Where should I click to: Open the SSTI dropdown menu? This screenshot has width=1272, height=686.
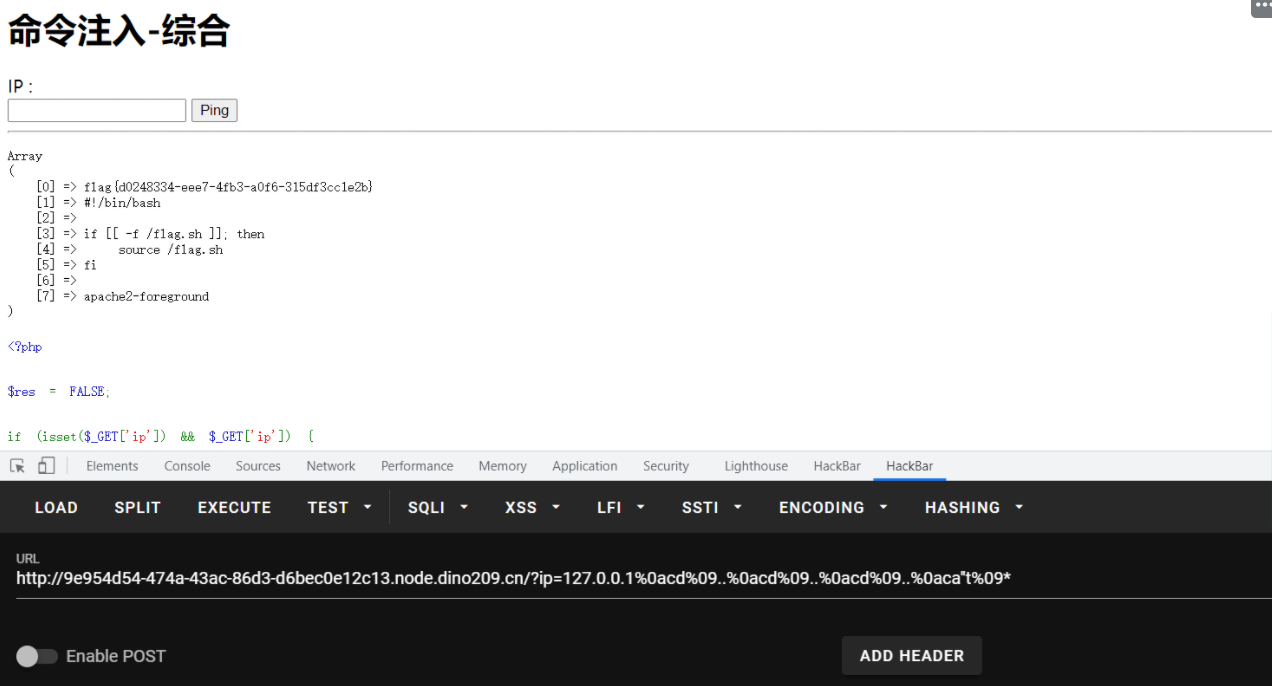pyautogui.click(x=712, y=508)
